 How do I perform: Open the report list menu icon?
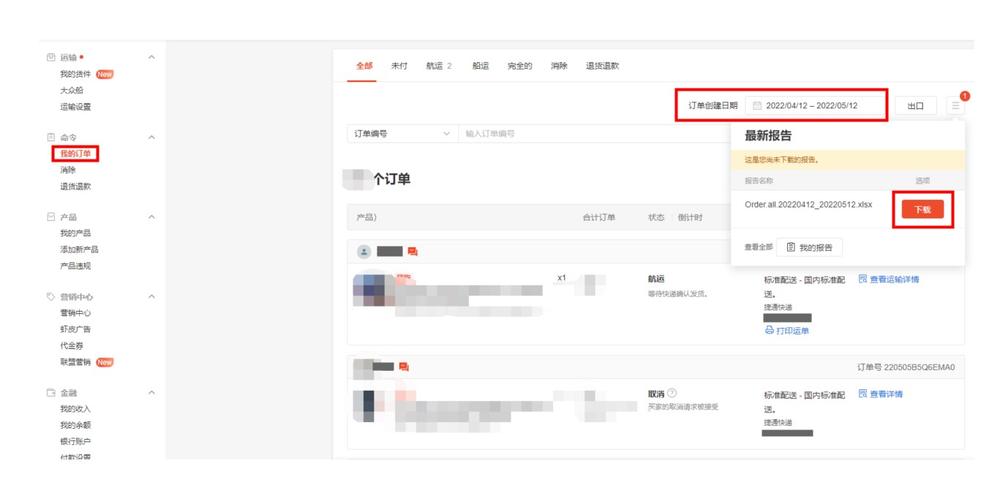pyautogui.click(x=956, y=105)
